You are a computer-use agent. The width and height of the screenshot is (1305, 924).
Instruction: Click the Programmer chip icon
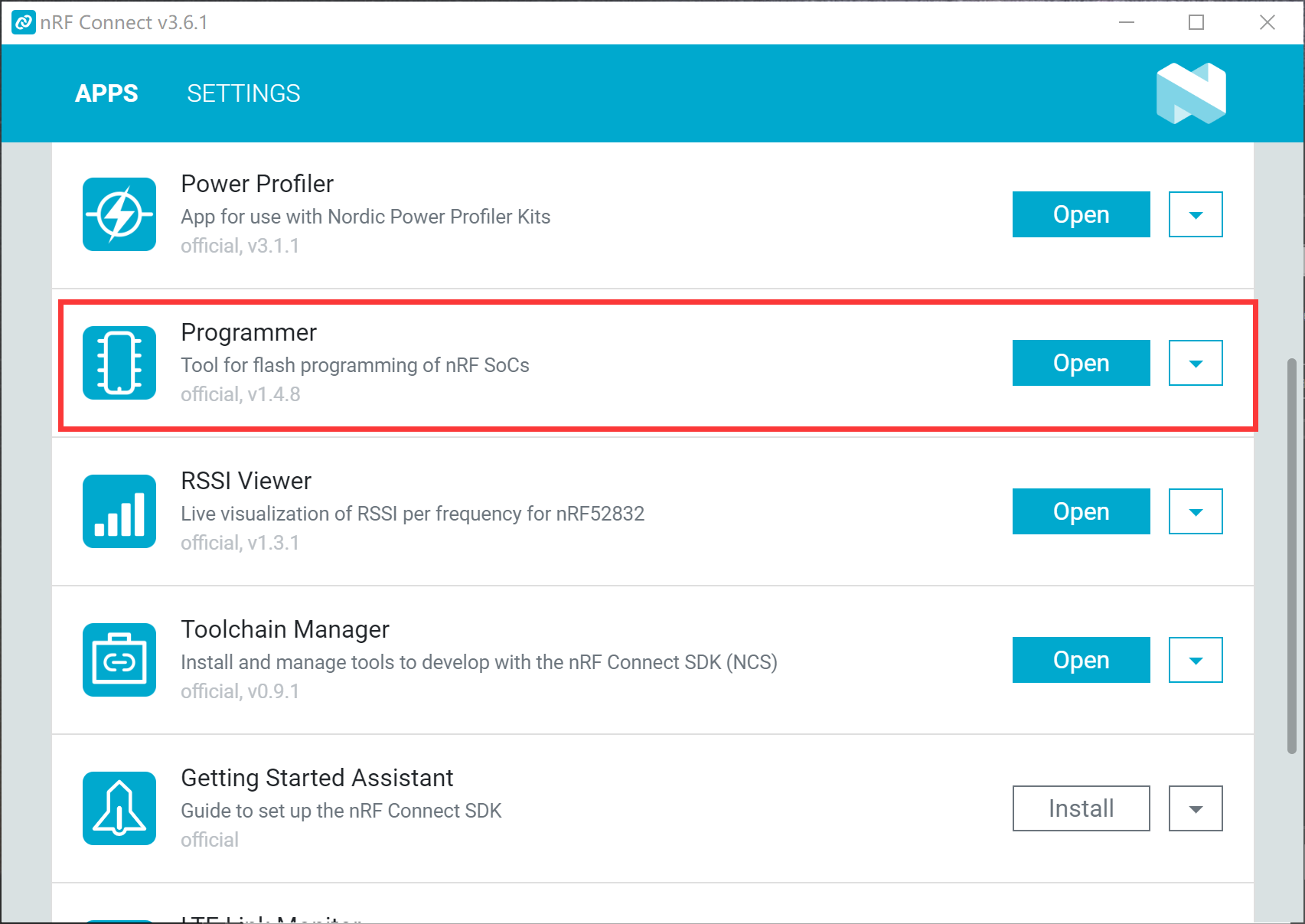click(119, 363)
